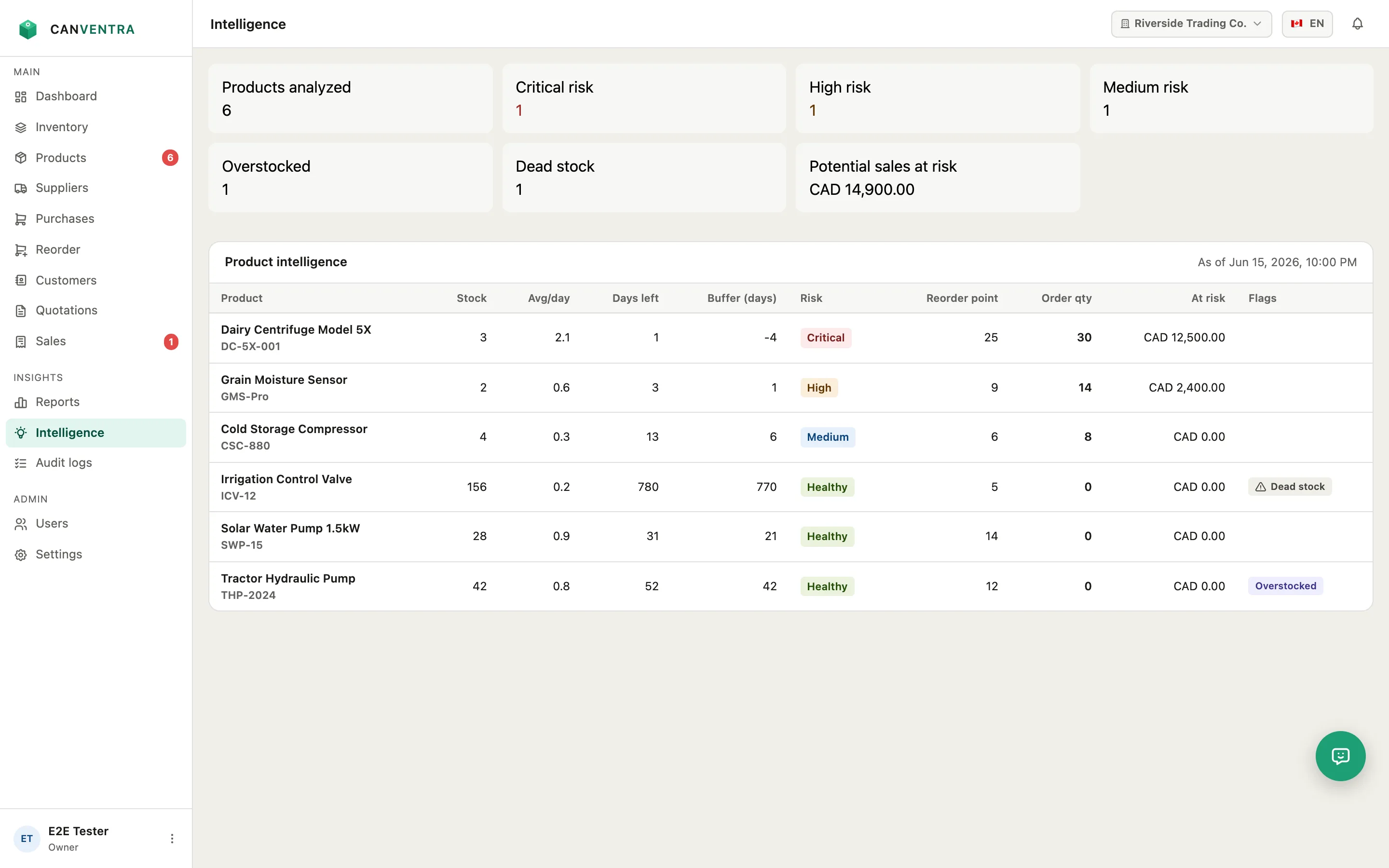Screen dimensions: 1389x868
Task: Click the Canventra cube logo
Action: coord(27,29)
